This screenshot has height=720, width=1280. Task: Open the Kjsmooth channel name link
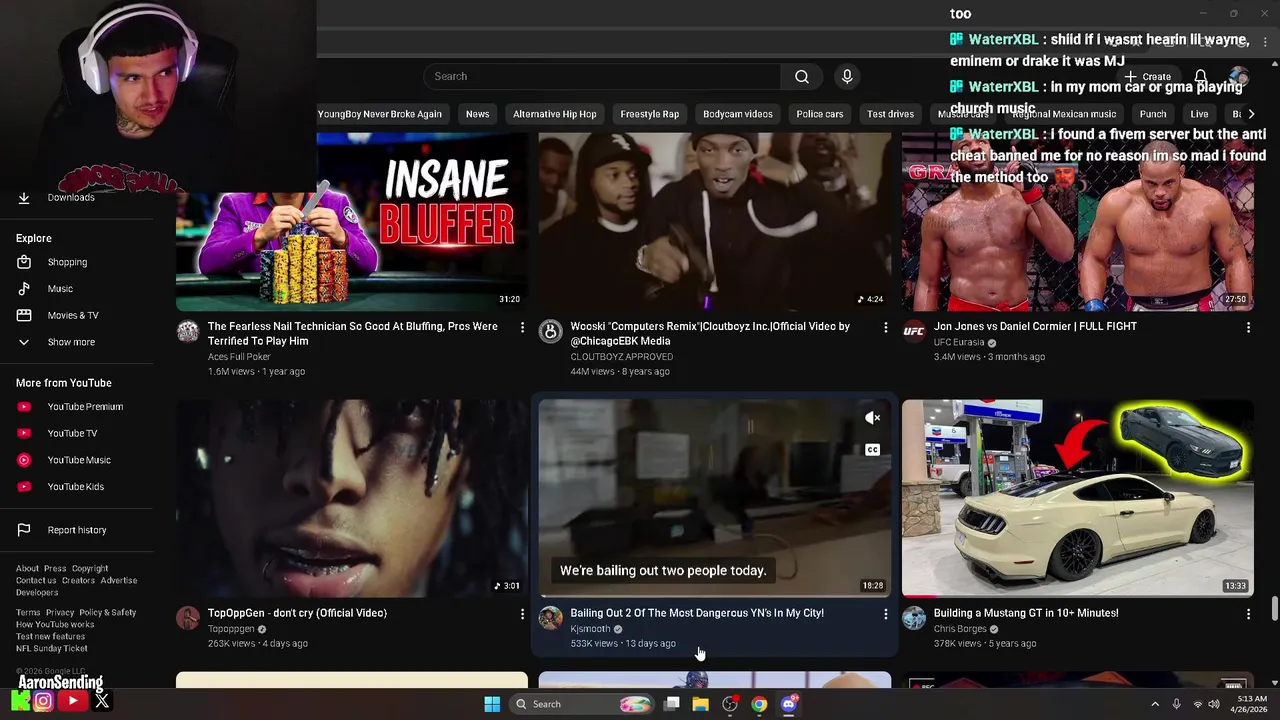pos(590,629)
